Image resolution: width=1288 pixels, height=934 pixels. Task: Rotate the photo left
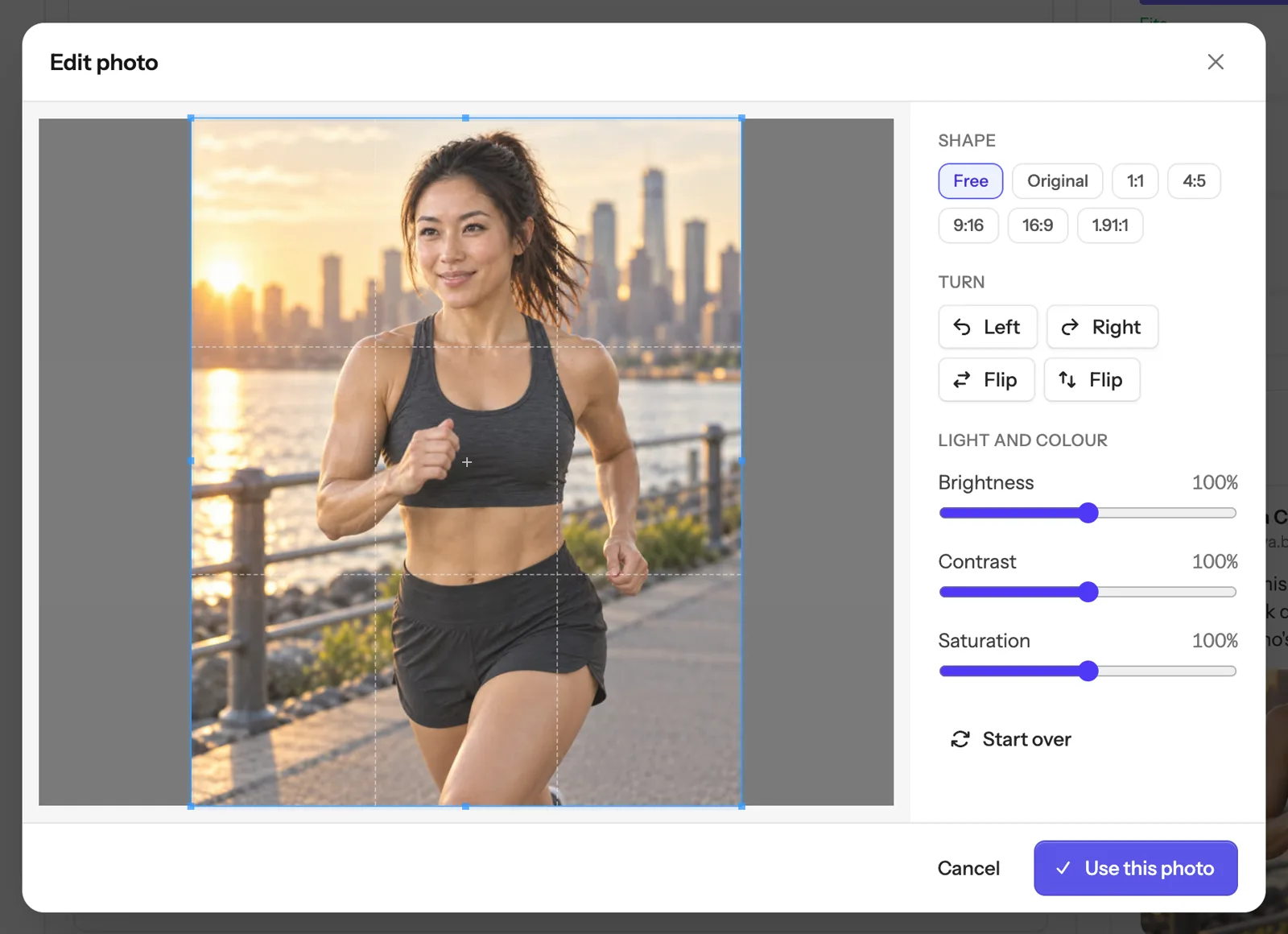tap(987, 327)
